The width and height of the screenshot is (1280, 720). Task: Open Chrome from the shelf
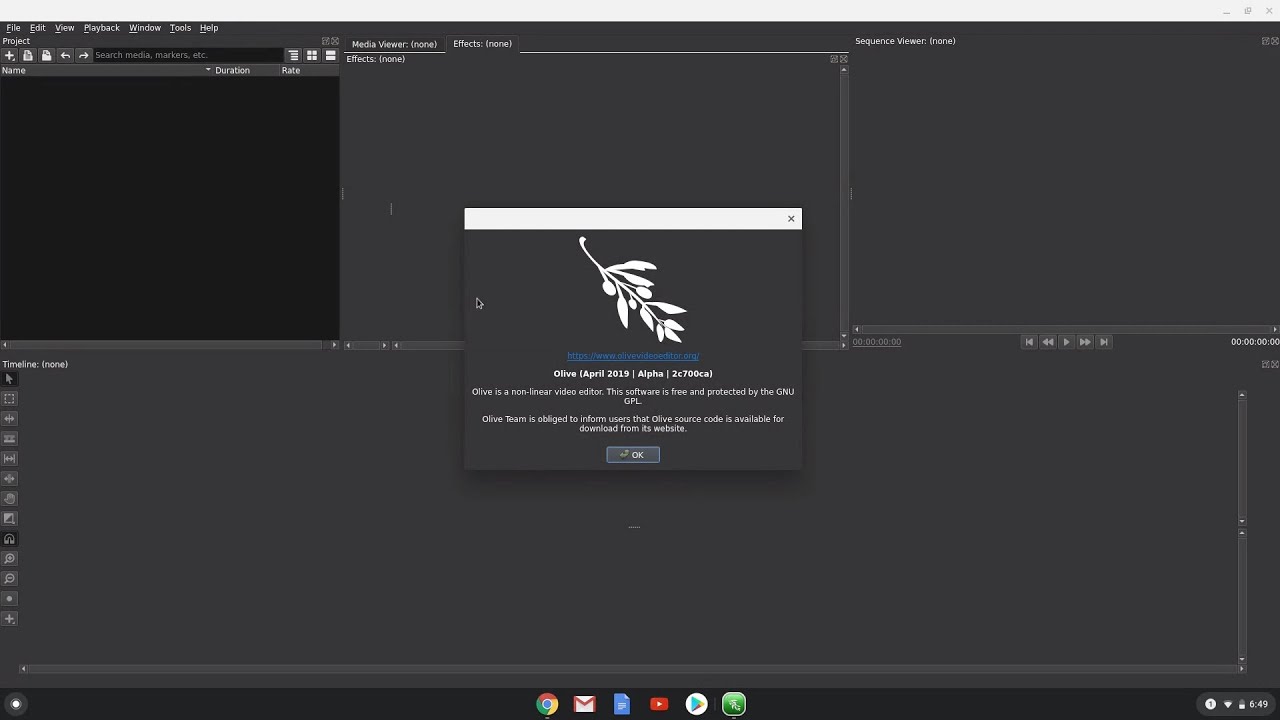click(x=547, y=705)
